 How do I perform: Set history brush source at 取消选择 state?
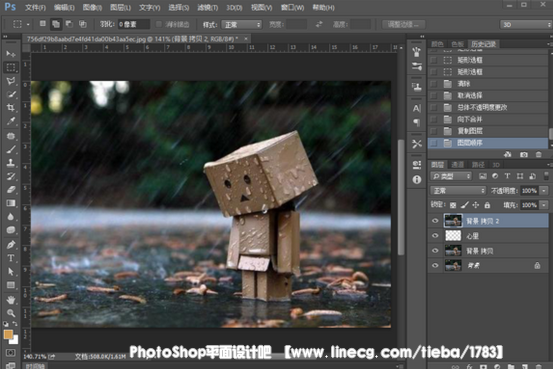pos(434,96)
